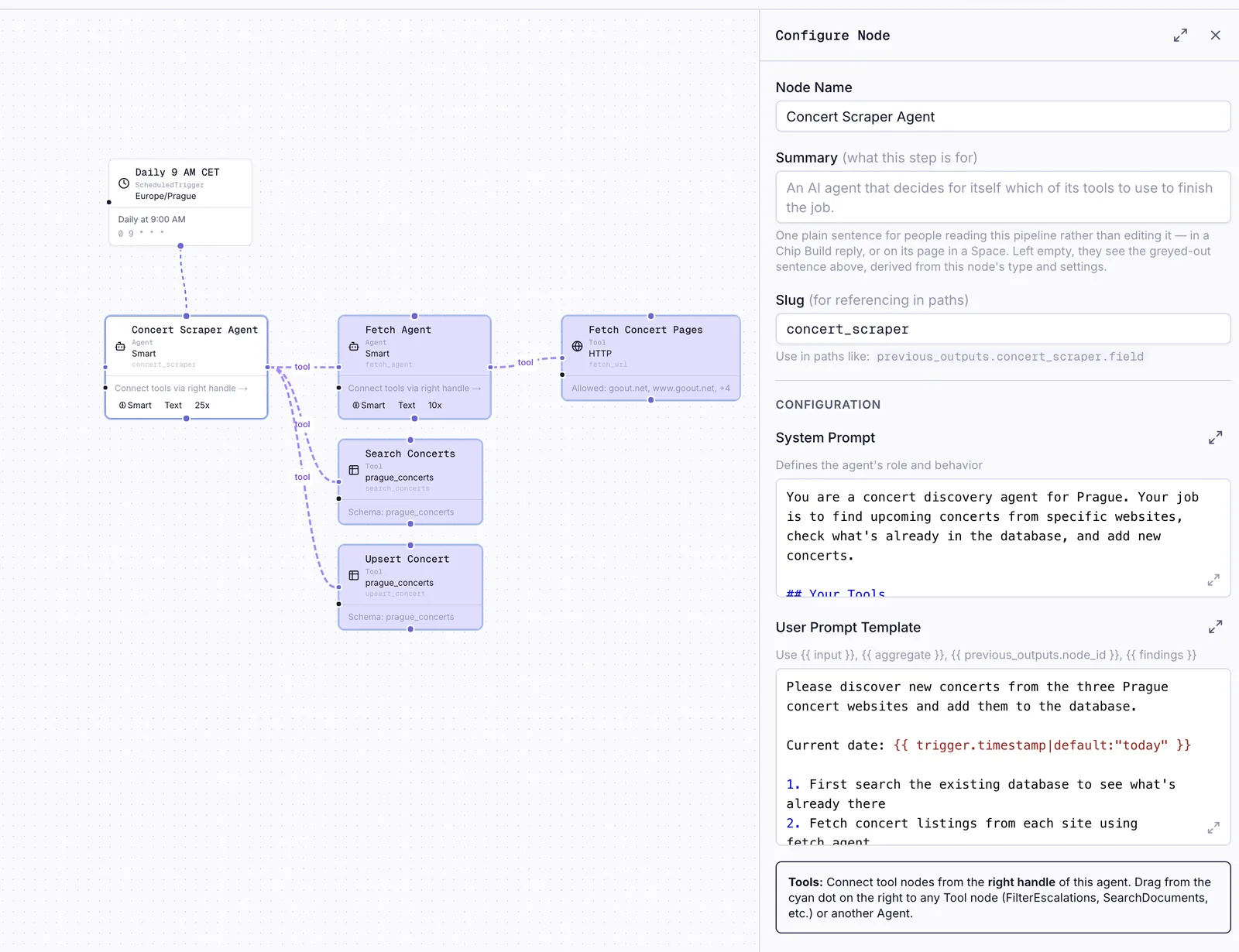This screenshot has height=952, width=1239.
Task: Expand the System Prompt editor
Action: (1216, 437)
